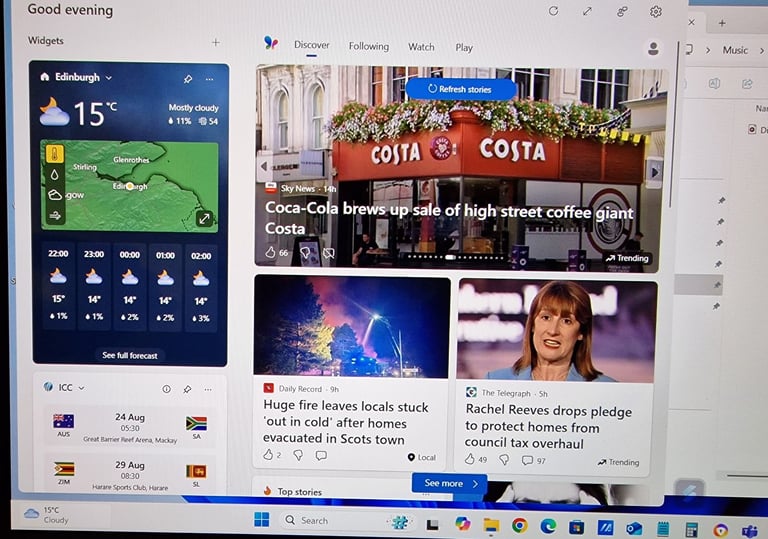The width and height of the screenshot is (768, 539).
Task: Open the Coca-Cola brews up Costa sale headline
Action: 449,219
